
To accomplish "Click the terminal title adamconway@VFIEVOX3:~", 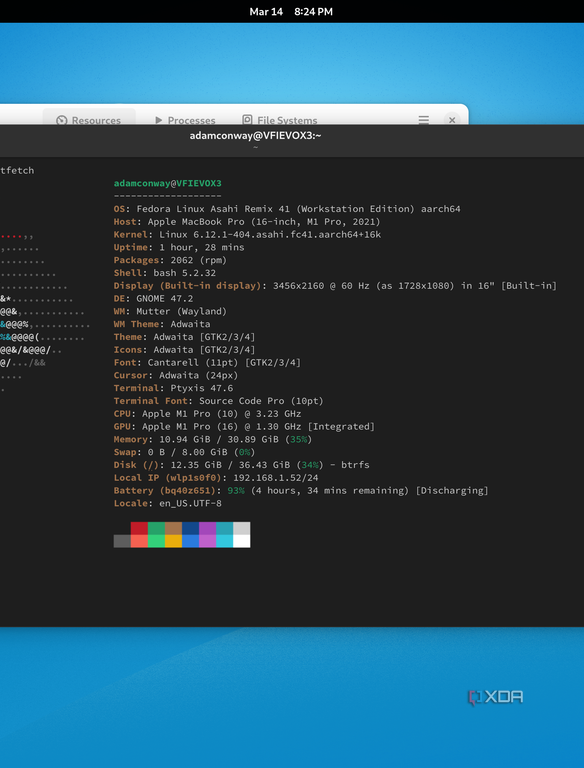I will click(255, 136).
